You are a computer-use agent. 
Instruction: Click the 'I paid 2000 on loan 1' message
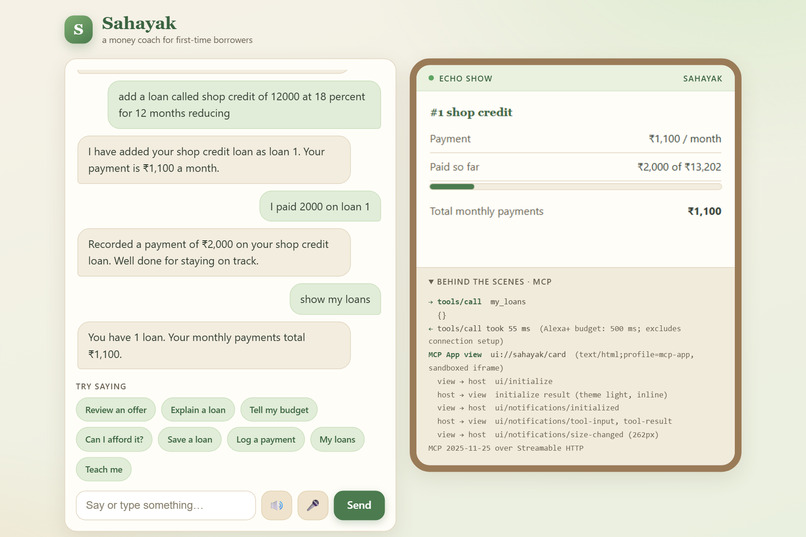click(x=320, y=207)
